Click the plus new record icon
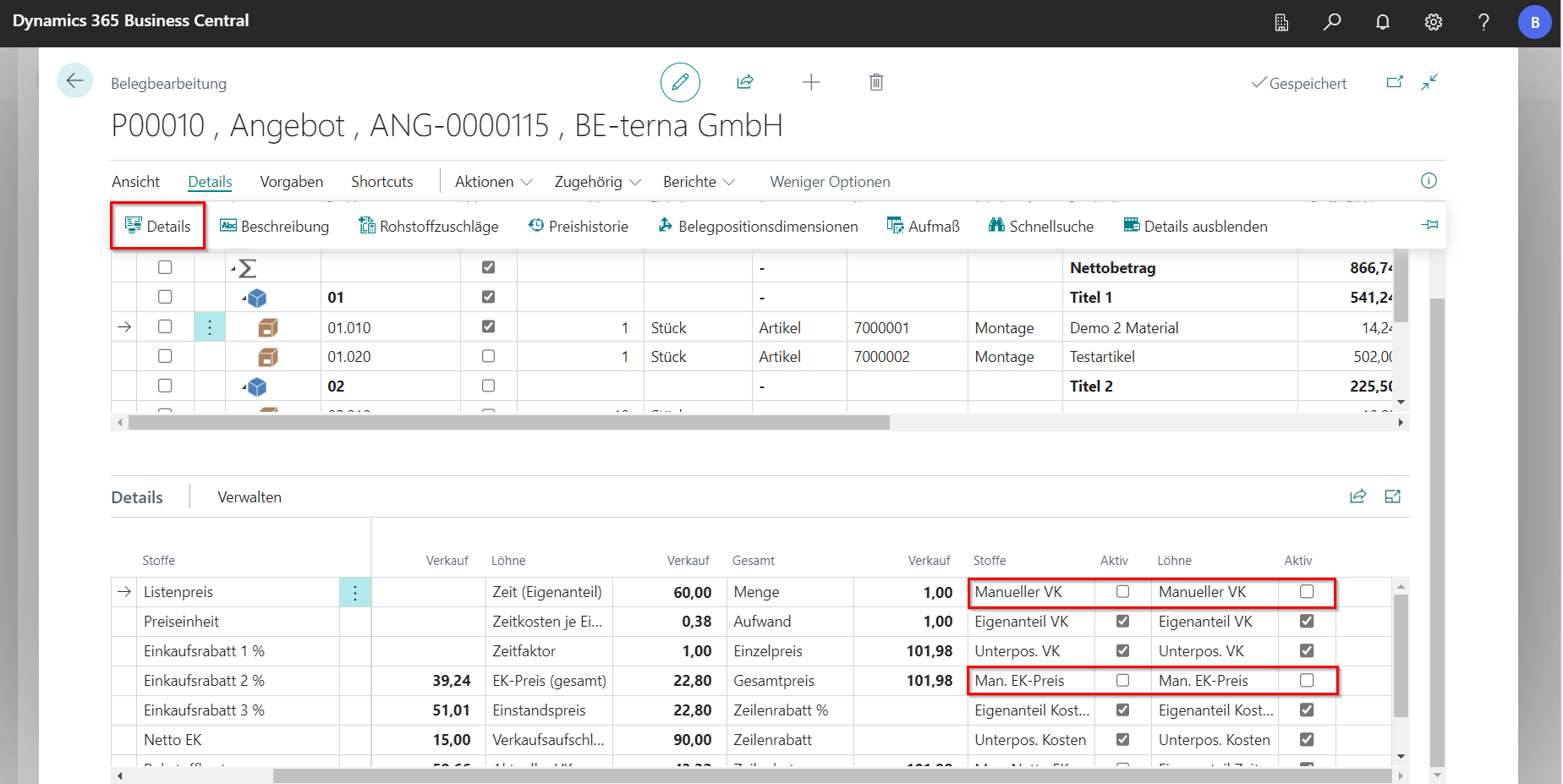Viewport: 1563px width, 784px height. click(x=811, y=82)
